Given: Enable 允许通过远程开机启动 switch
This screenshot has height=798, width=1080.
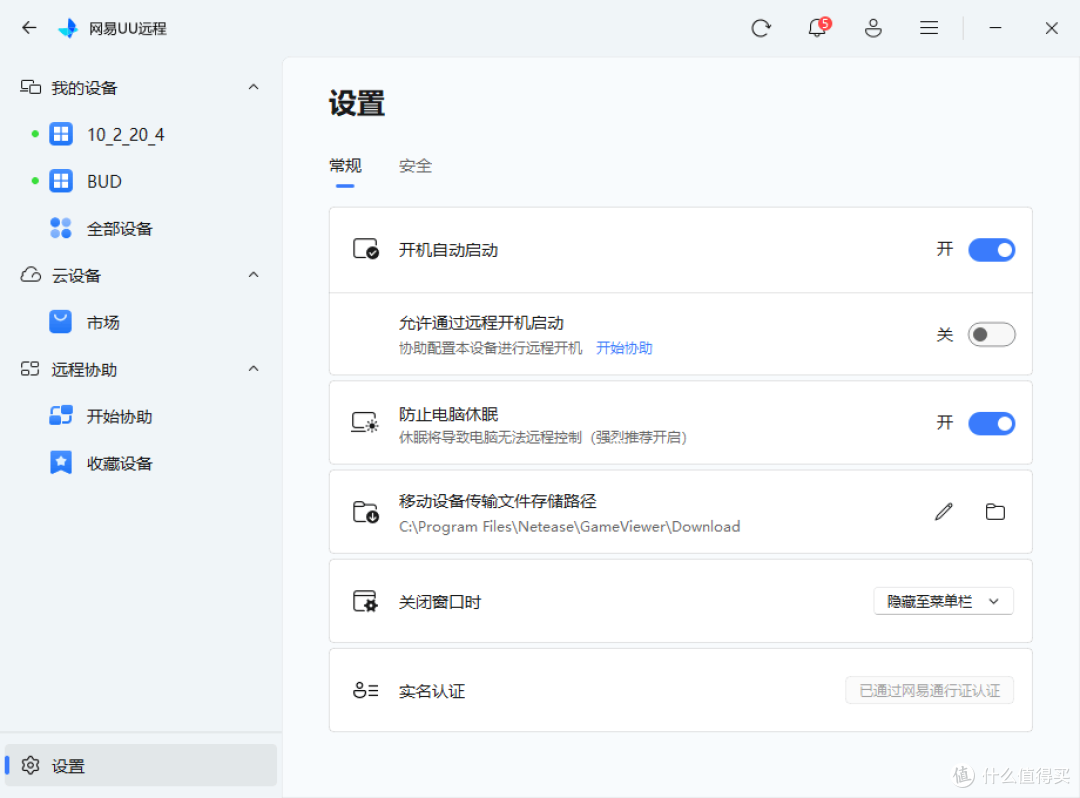Looking at the screenshot, I should (992, 335).
